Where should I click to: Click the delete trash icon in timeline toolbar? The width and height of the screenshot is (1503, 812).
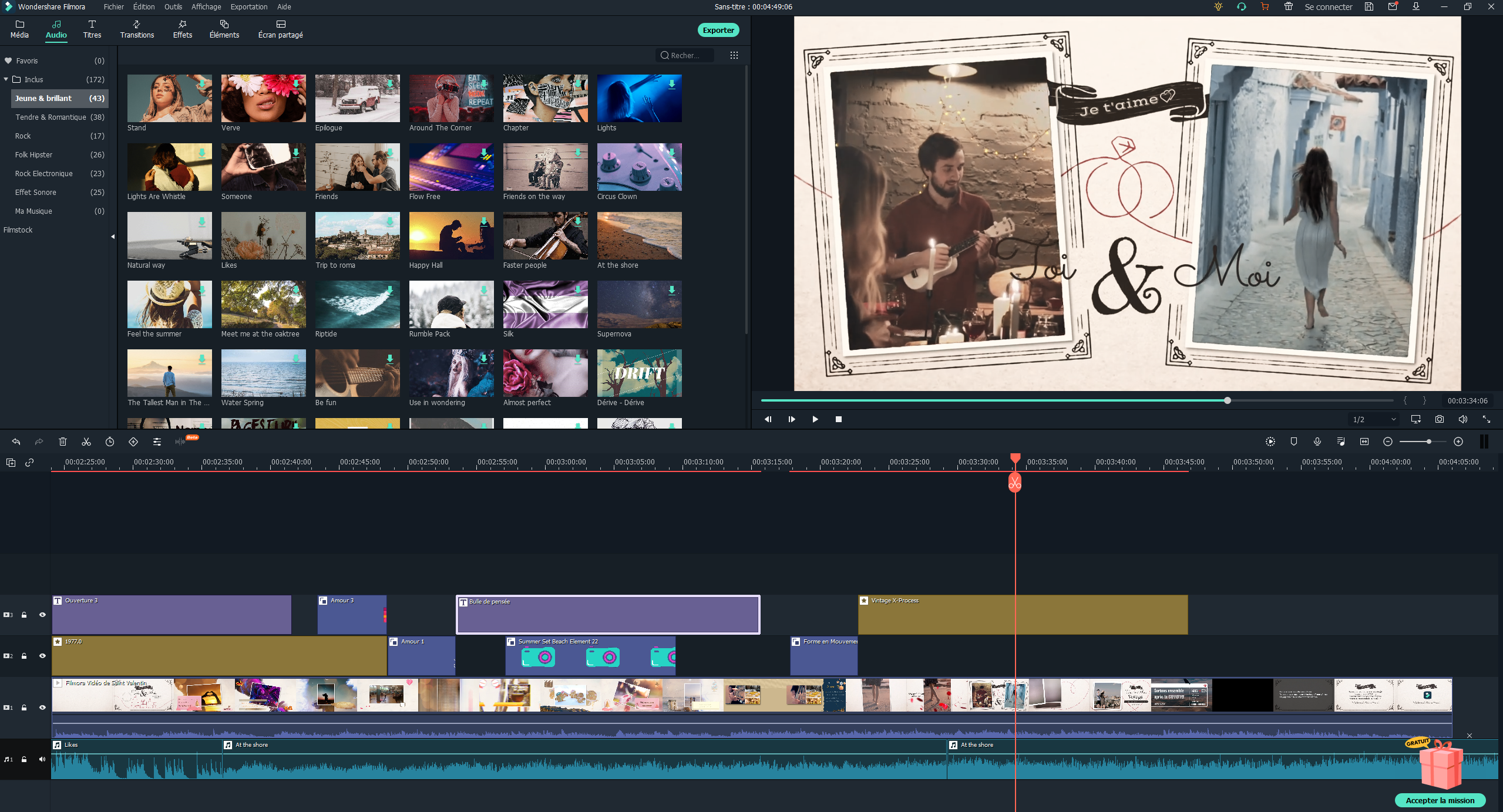click(x=63, y=442)
